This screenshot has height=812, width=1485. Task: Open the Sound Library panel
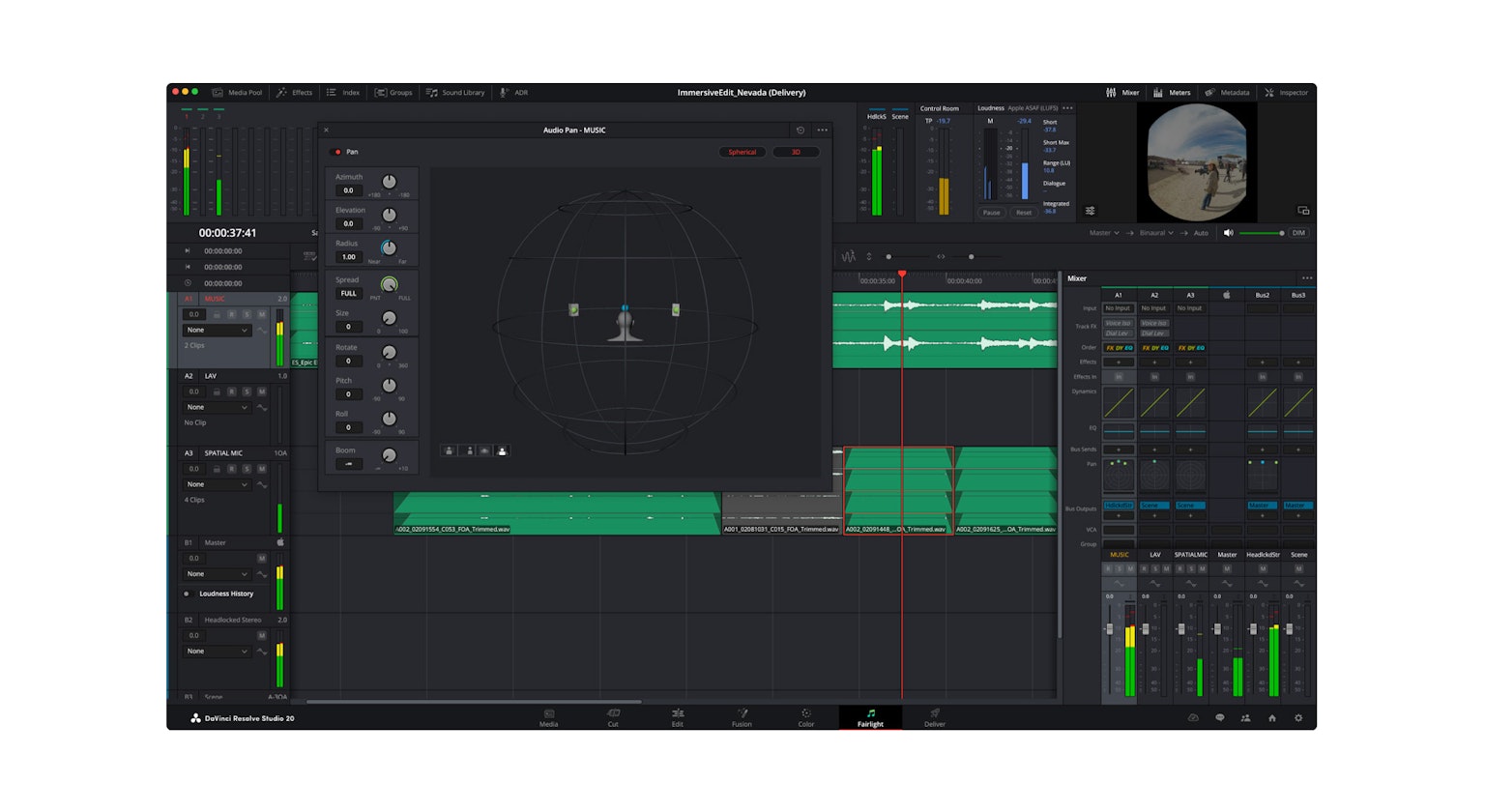coord(454,92)
